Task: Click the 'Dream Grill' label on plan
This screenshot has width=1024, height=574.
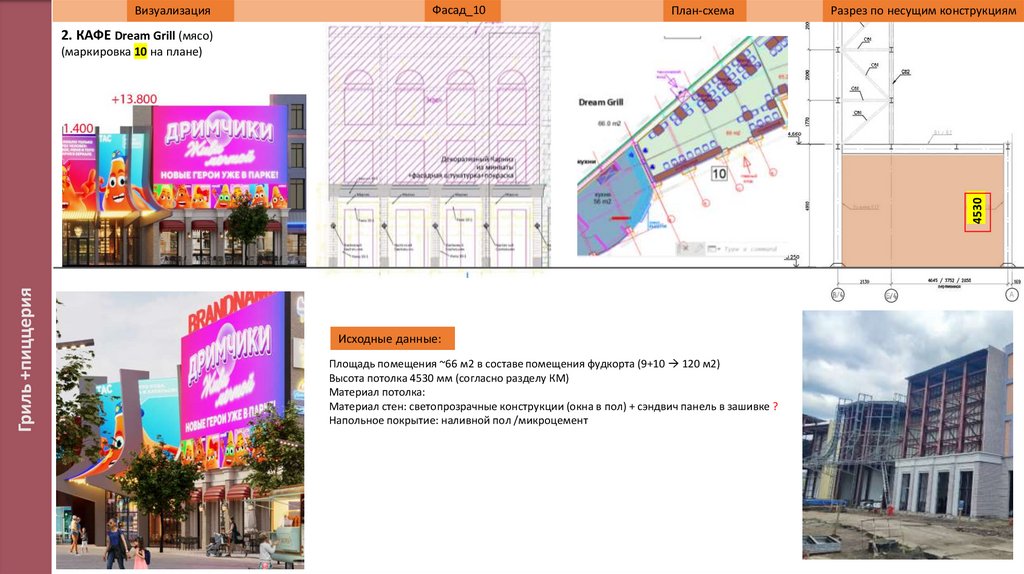Action: point(601,102)
